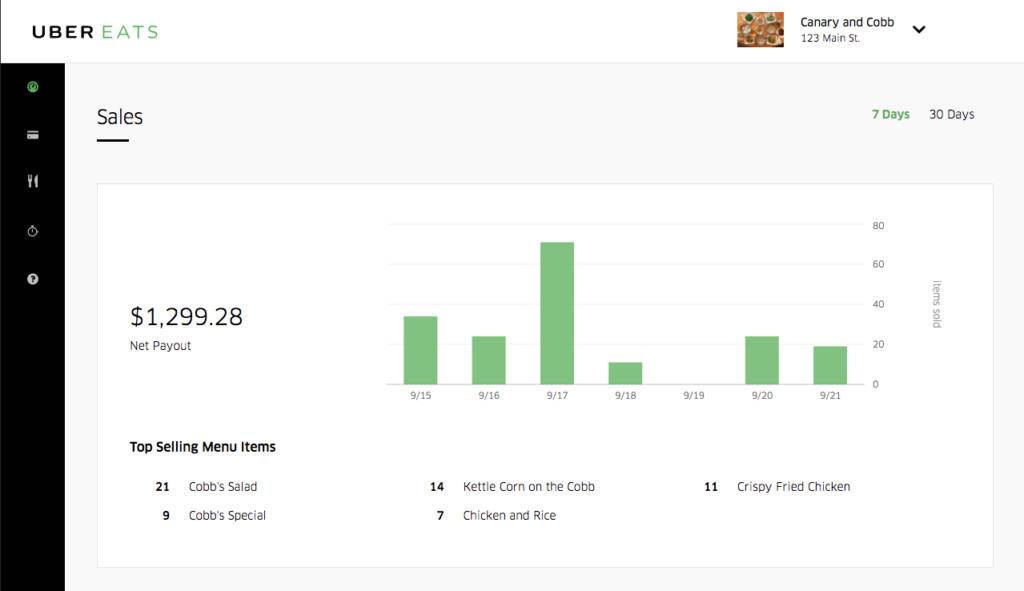The image size is (1024, 591).
Task: Open the help question mark icon
Action: point(33,279)
